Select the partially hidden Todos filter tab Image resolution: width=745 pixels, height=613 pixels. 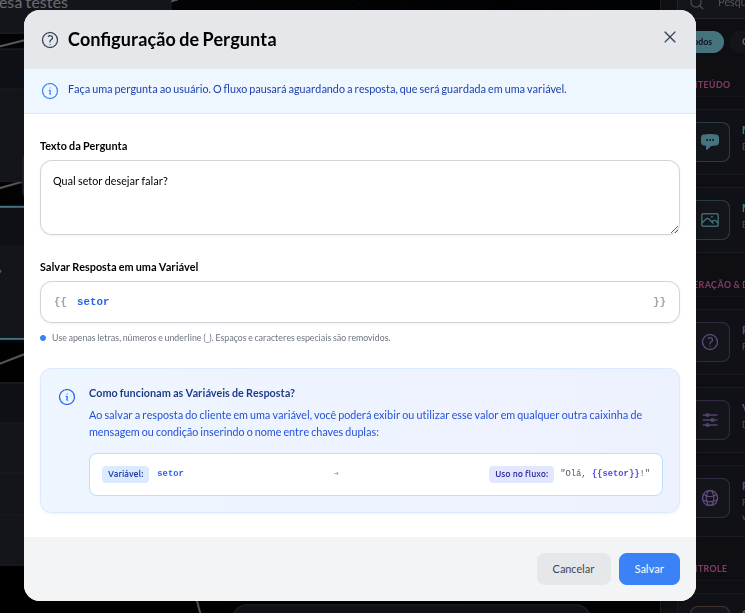(x=709, y=42)
